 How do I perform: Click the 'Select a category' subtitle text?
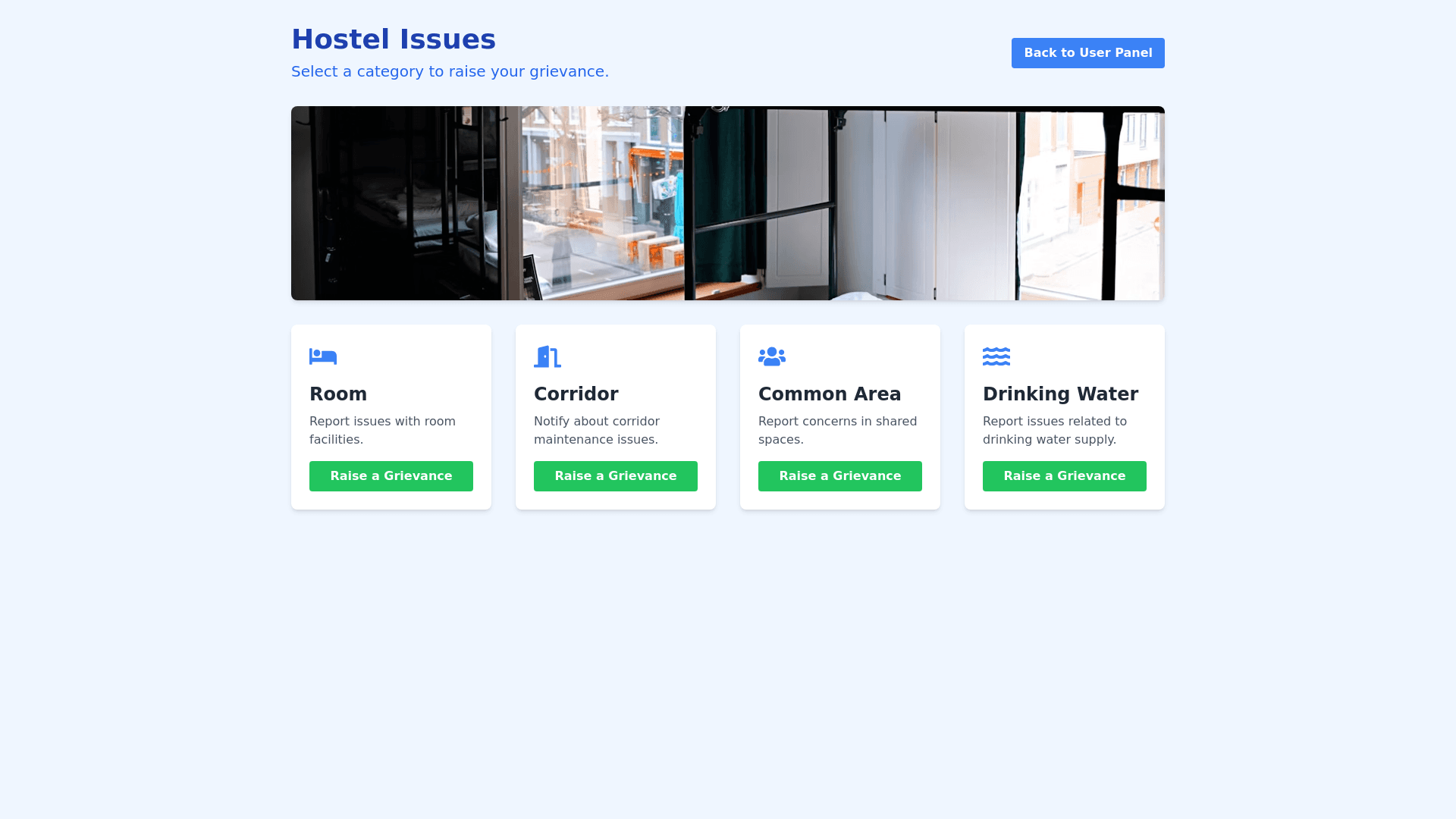tap(450, 71)
